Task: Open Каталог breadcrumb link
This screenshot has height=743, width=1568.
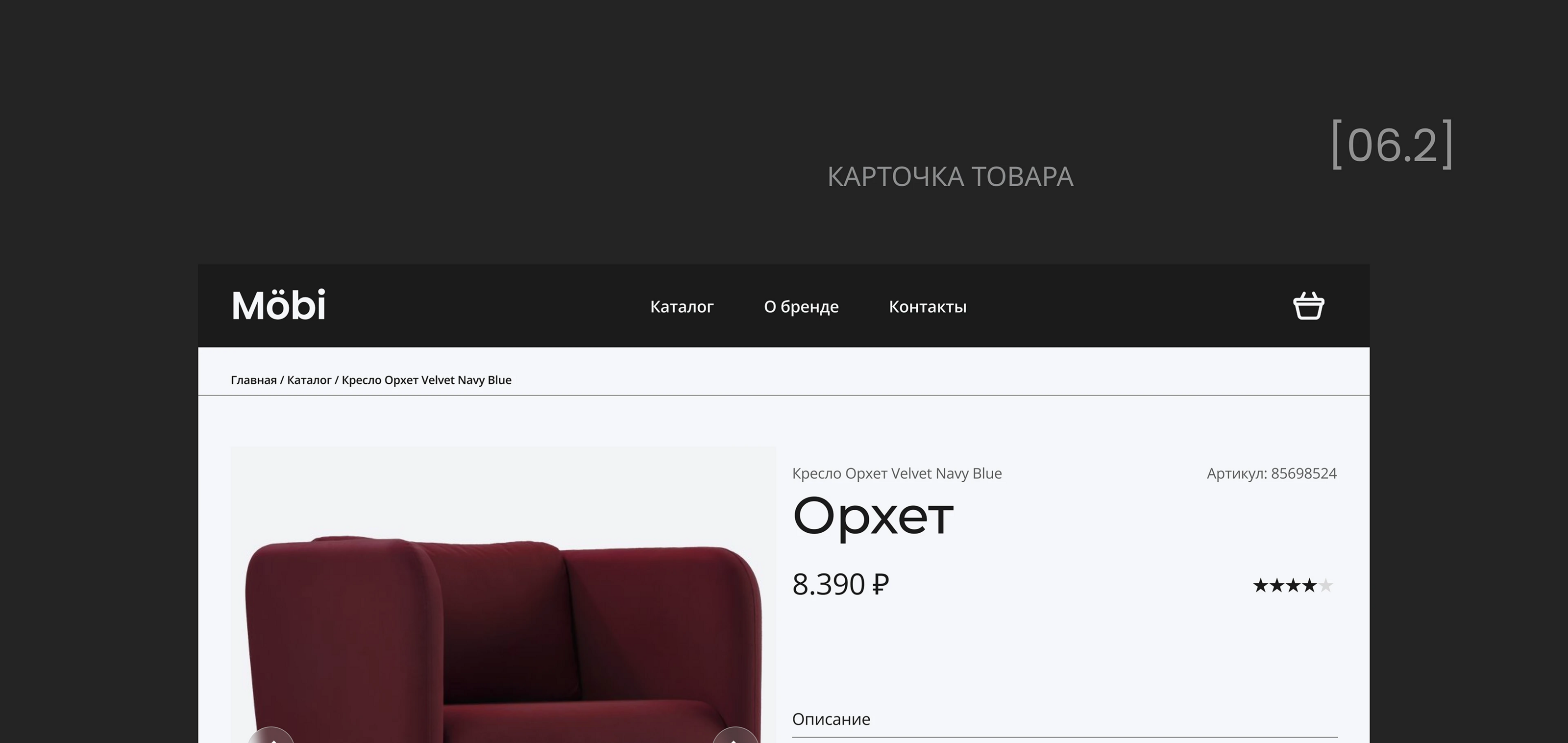Action: pyautogui.click(x=309, y=380)
